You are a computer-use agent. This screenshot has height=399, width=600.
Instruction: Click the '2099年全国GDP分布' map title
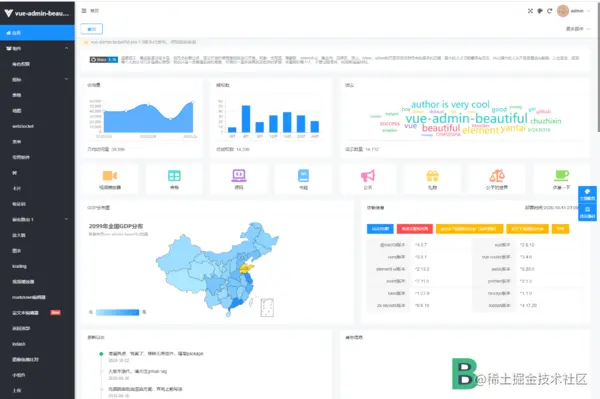116,226
